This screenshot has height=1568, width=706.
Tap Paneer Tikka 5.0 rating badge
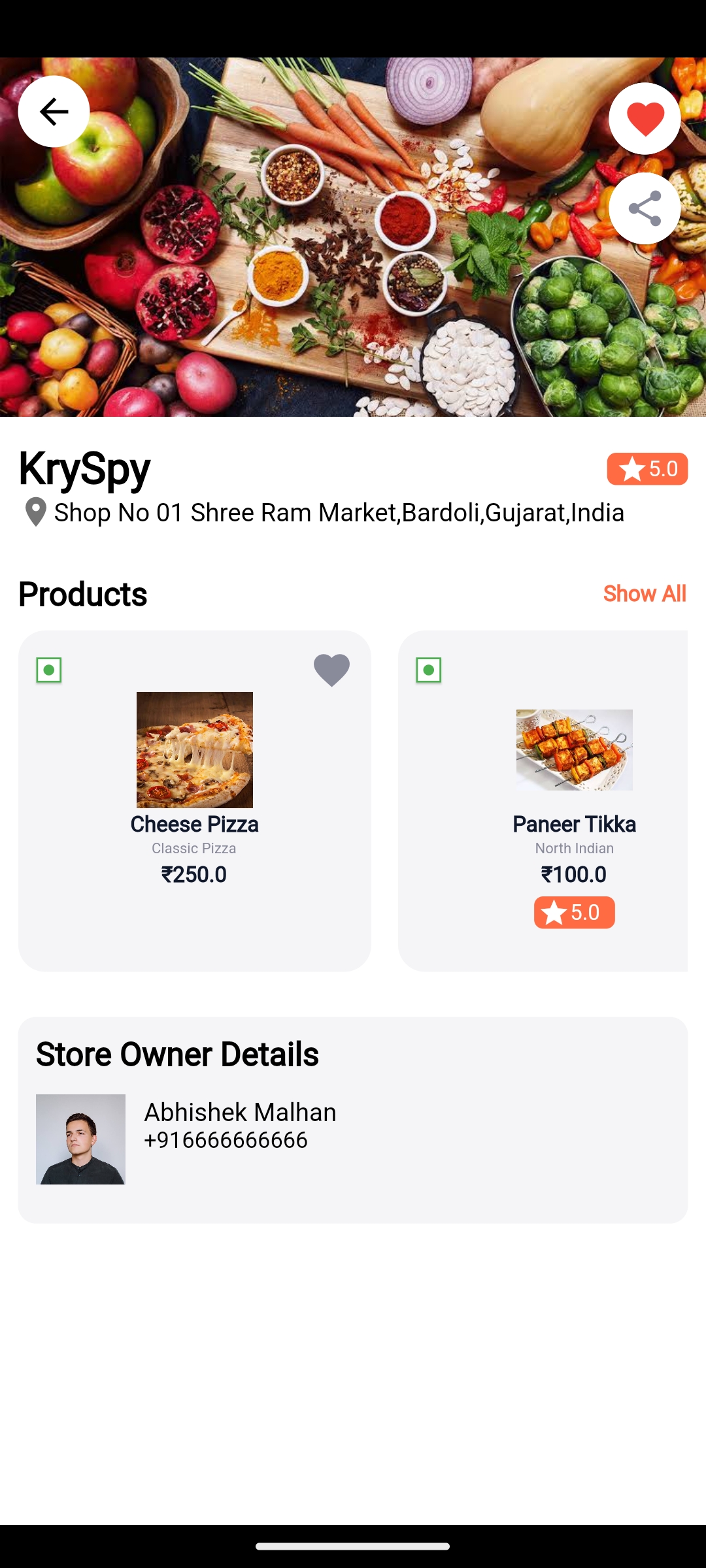tap(574, 912)
